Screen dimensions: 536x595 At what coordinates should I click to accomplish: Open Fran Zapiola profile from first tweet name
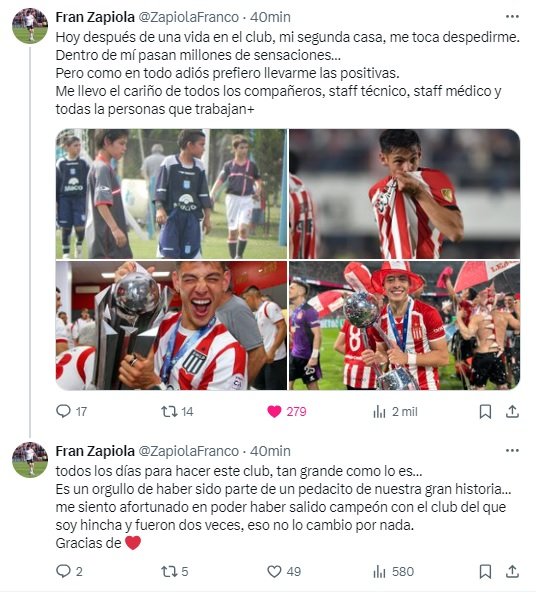pyautogui.click(x=95, y=17)
